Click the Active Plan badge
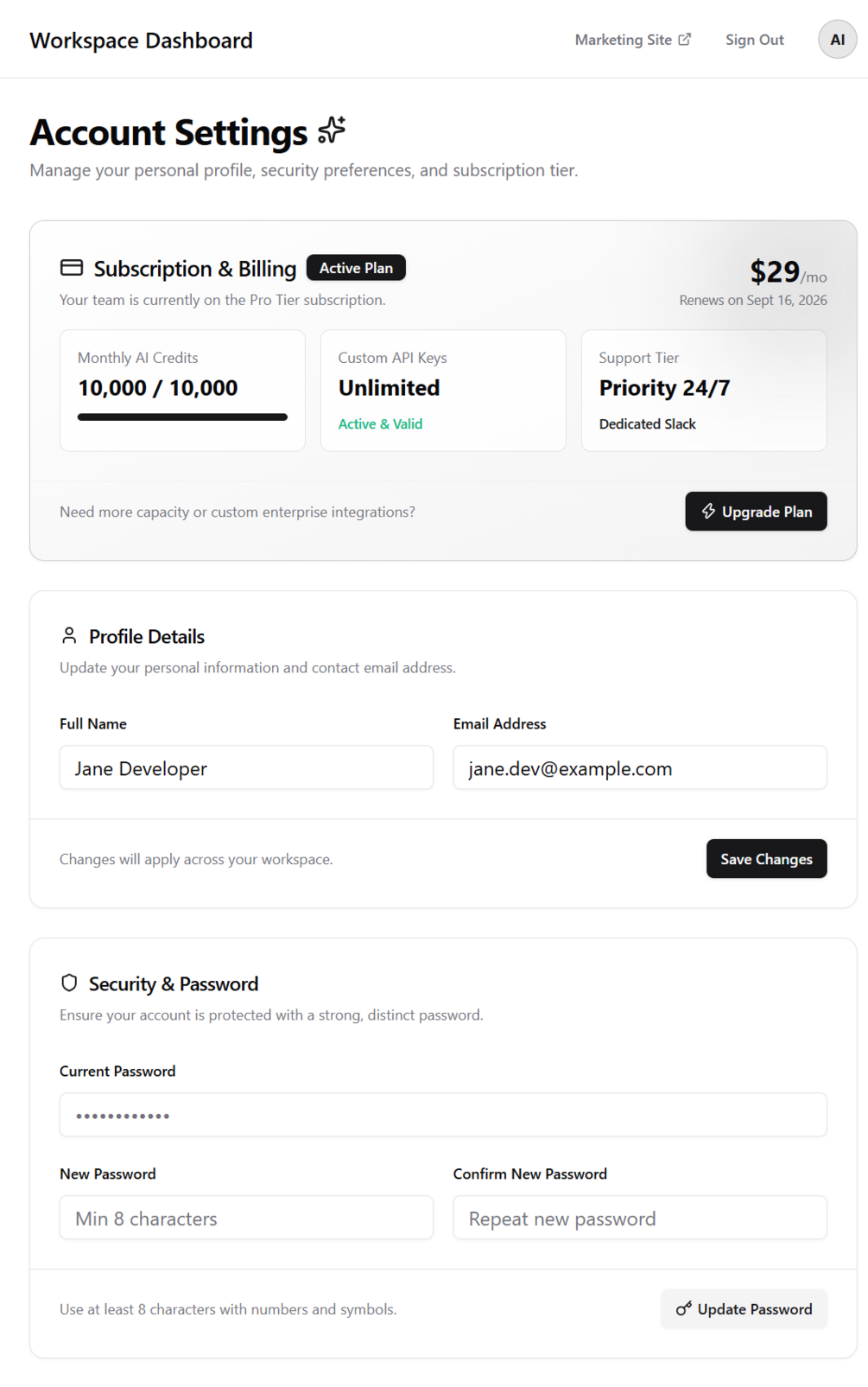 pos(356,268)
